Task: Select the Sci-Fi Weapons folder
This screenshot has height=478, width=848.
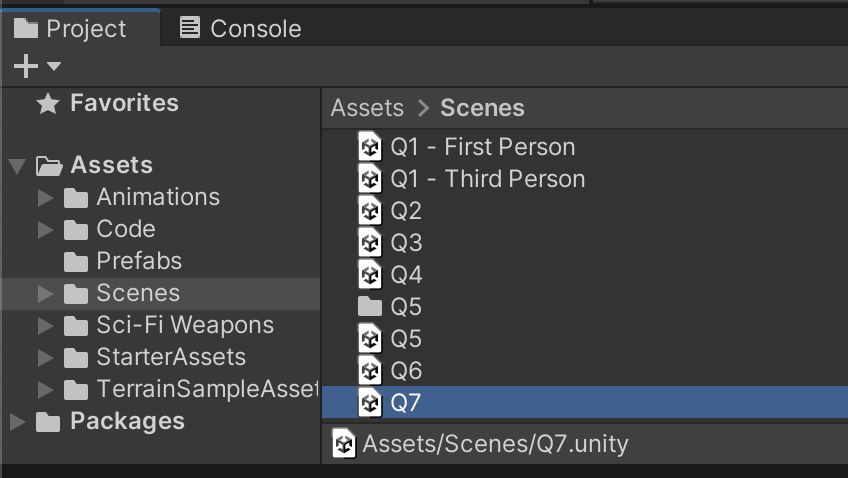Action: point(184,325)
